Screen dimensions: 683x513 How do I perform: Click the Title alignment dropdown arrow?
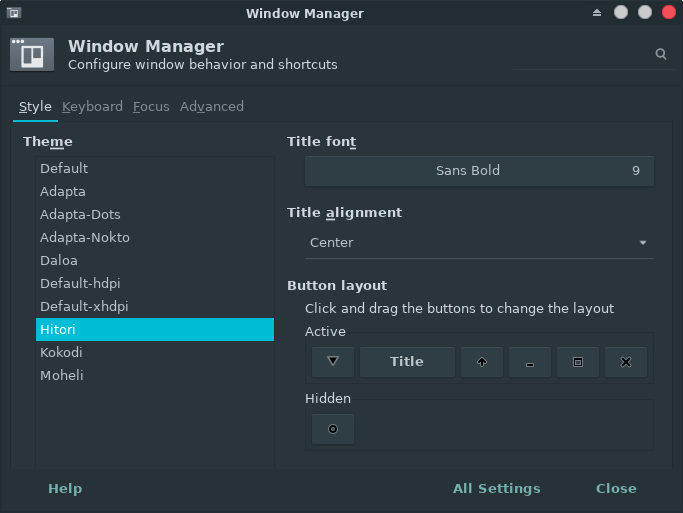[x=643, y=243]
